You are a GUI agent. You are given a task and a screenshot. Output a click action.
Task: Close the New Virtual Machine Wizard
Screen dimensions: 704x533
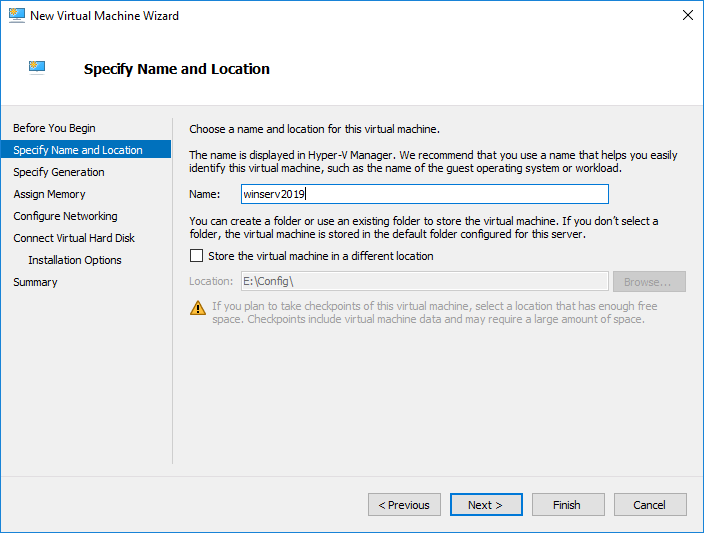(x=687, y=16)
